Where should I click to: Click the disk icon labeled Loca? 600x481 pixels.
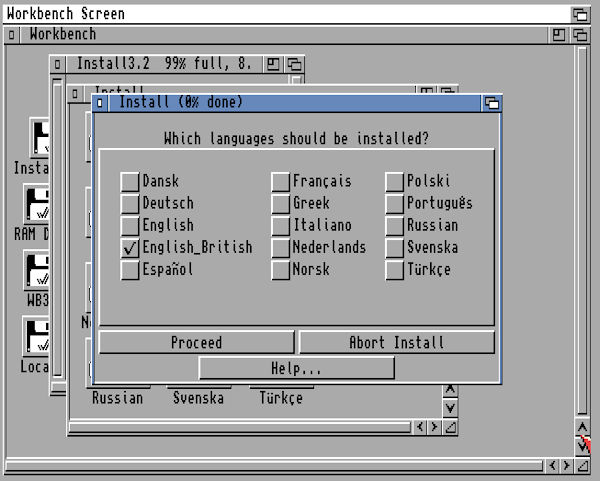tap(37, 338)
